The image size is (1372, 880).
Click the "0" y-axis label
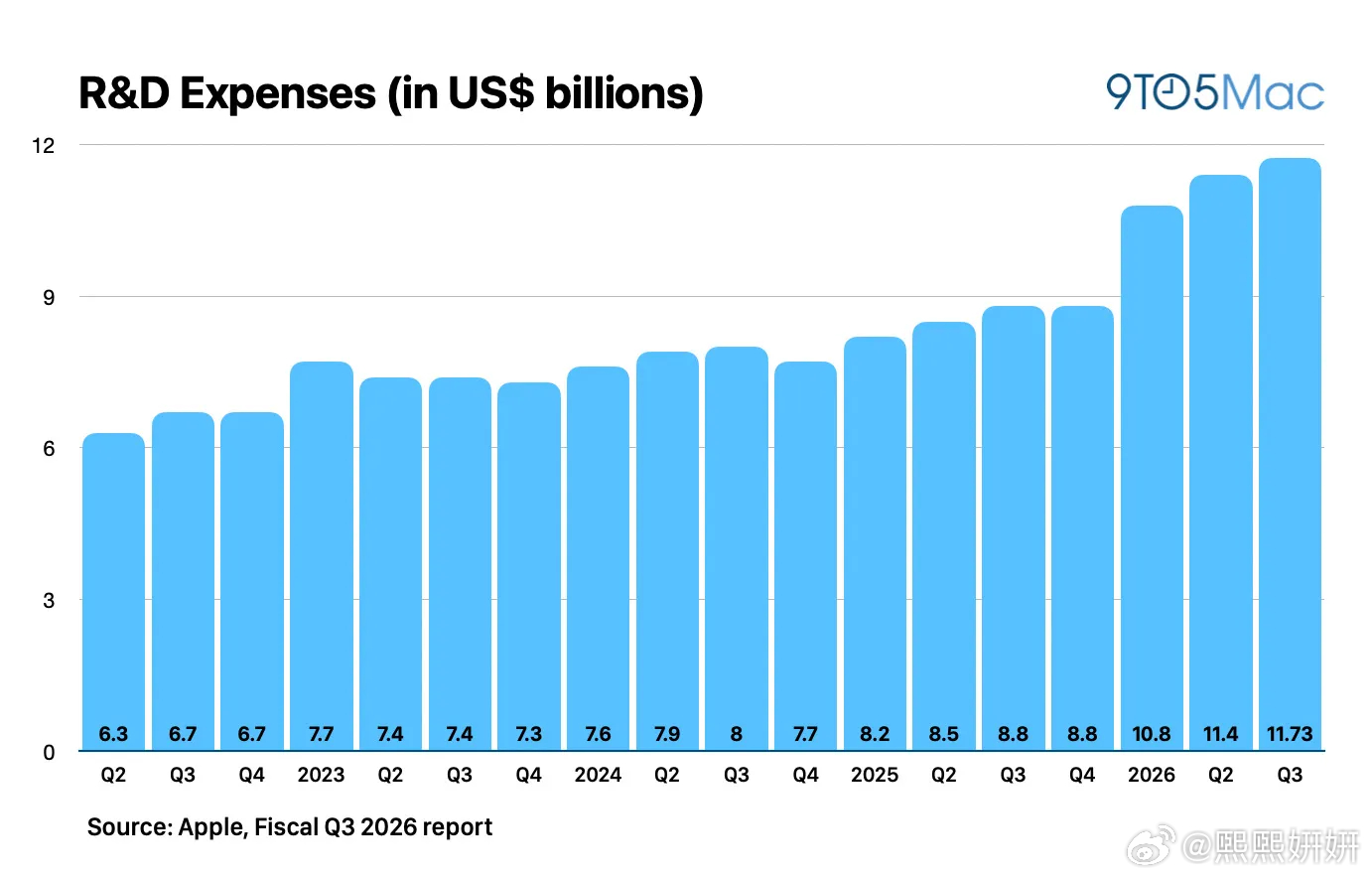pyautogui.click(x=49, y=753)
